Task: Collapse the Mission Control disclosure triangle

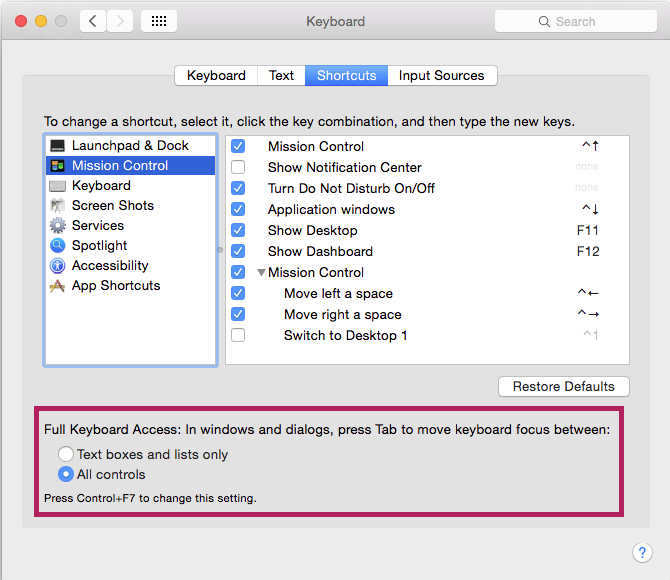Action: point(262,273)
